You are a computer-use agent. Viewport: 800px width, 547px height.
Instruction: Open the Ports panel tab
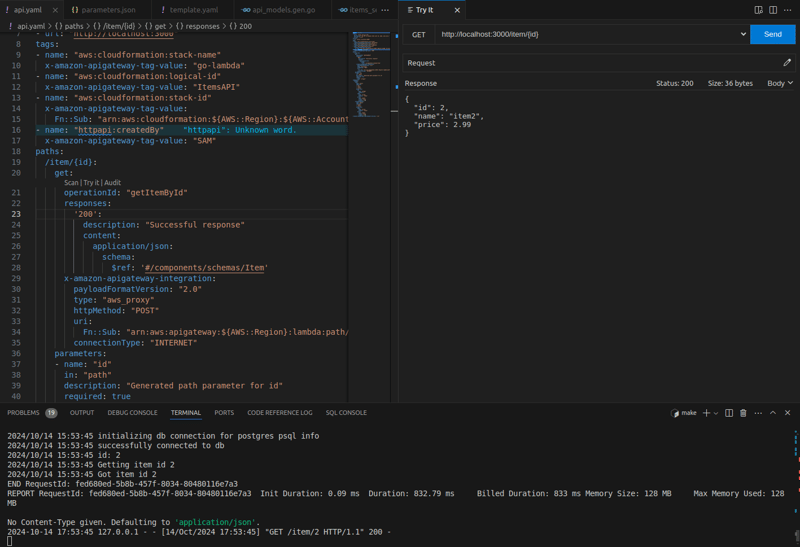coord(224,413)
